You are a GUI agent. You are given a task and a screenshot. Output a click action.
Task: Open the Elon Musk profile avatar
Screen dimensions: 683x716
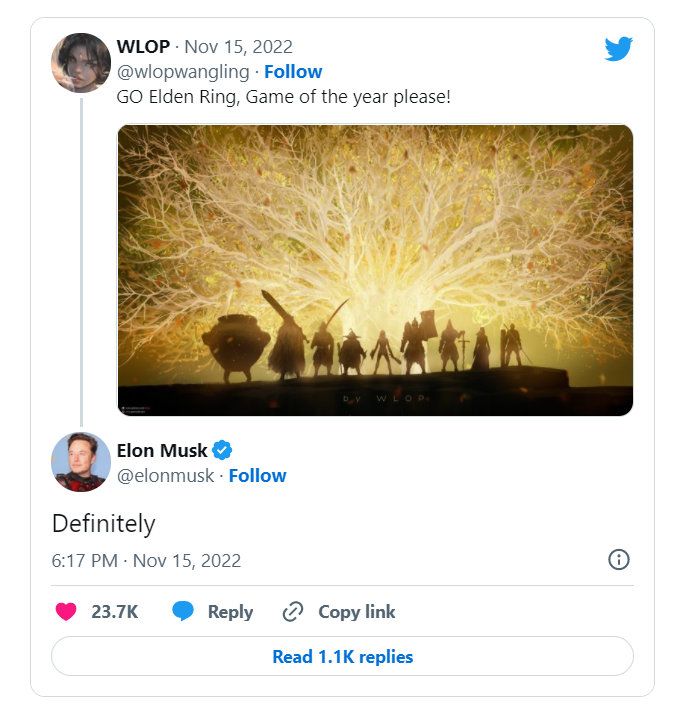pos(81,463)
